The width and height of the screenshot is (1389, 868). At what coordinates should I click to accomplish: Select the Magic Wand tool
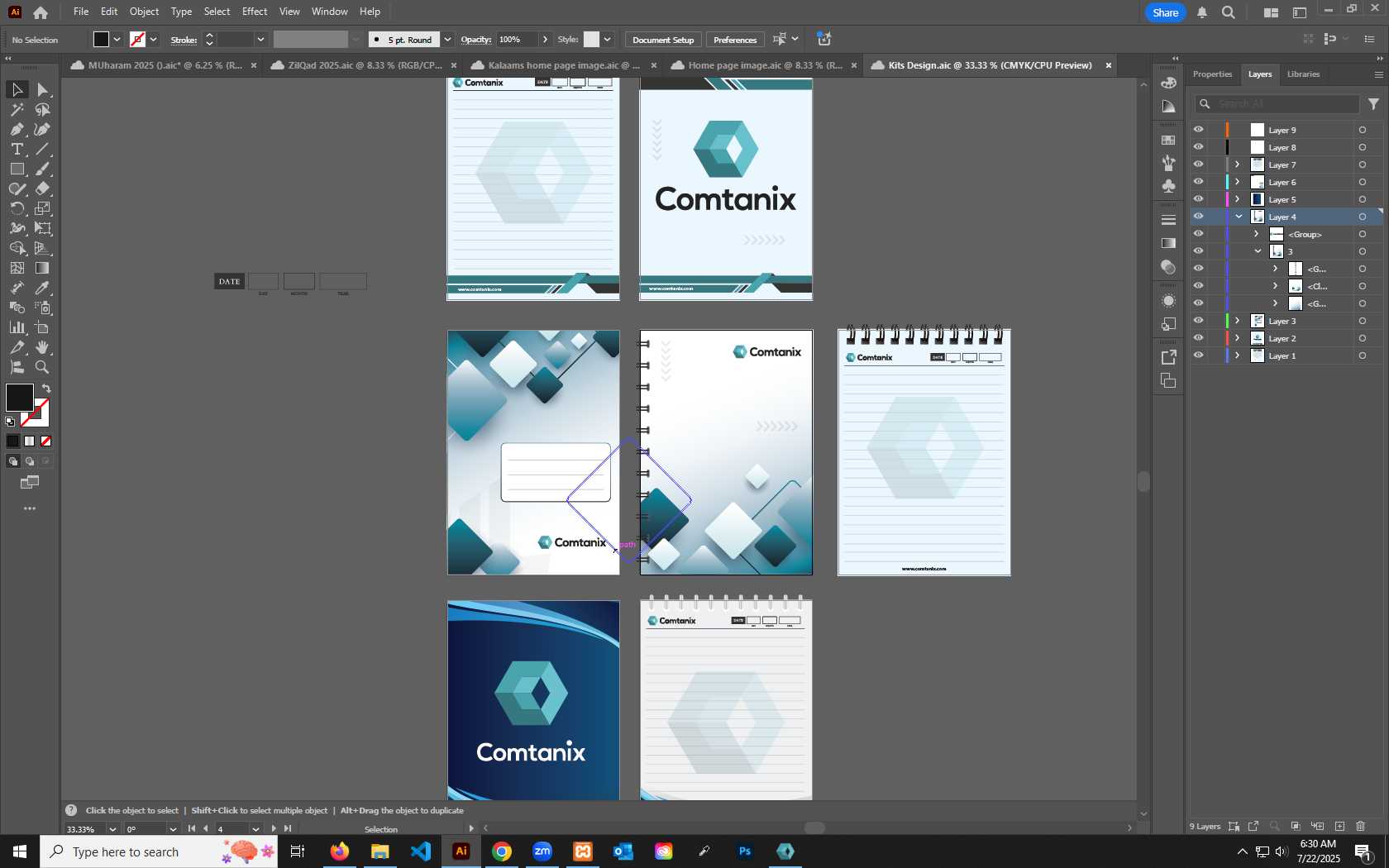click(17, 109)
